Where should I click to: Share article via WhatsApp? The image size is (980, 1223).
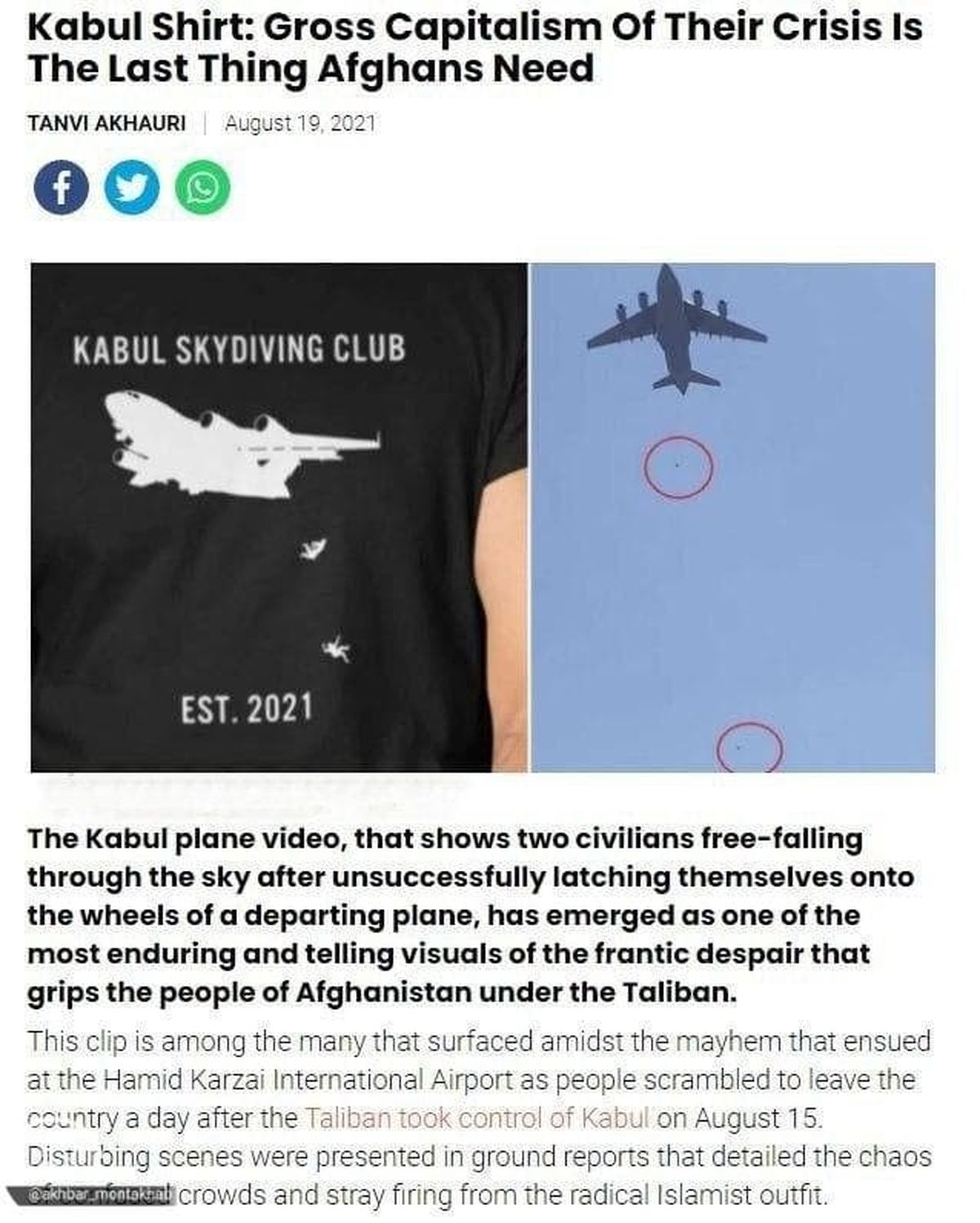(203, 189)
